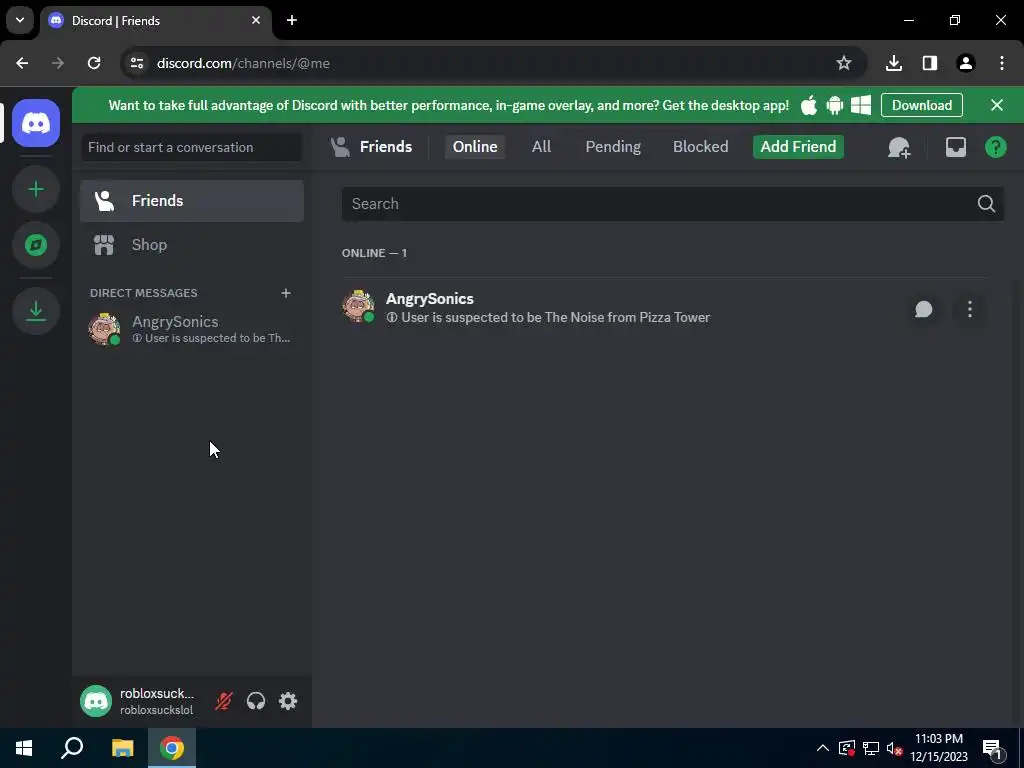Open the Shop page
Viewport: 1024px width, 768px height.
[192, 245]
